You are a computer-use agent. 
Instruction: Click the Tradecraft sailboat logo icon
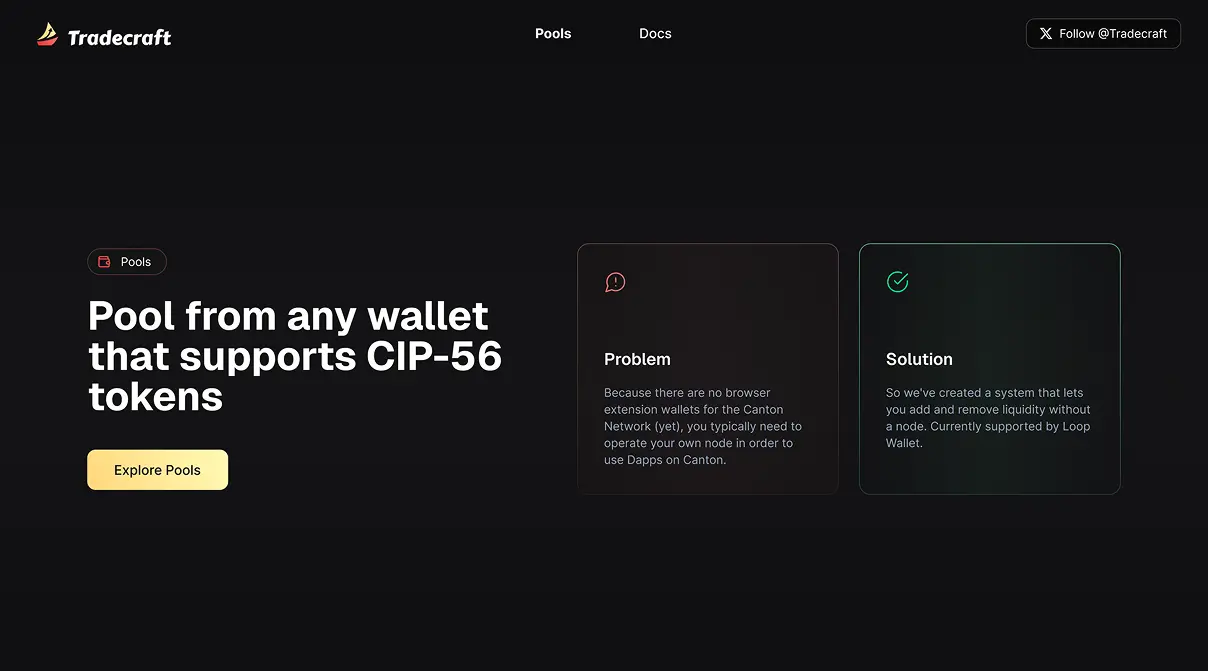click(x=47, y=35)
